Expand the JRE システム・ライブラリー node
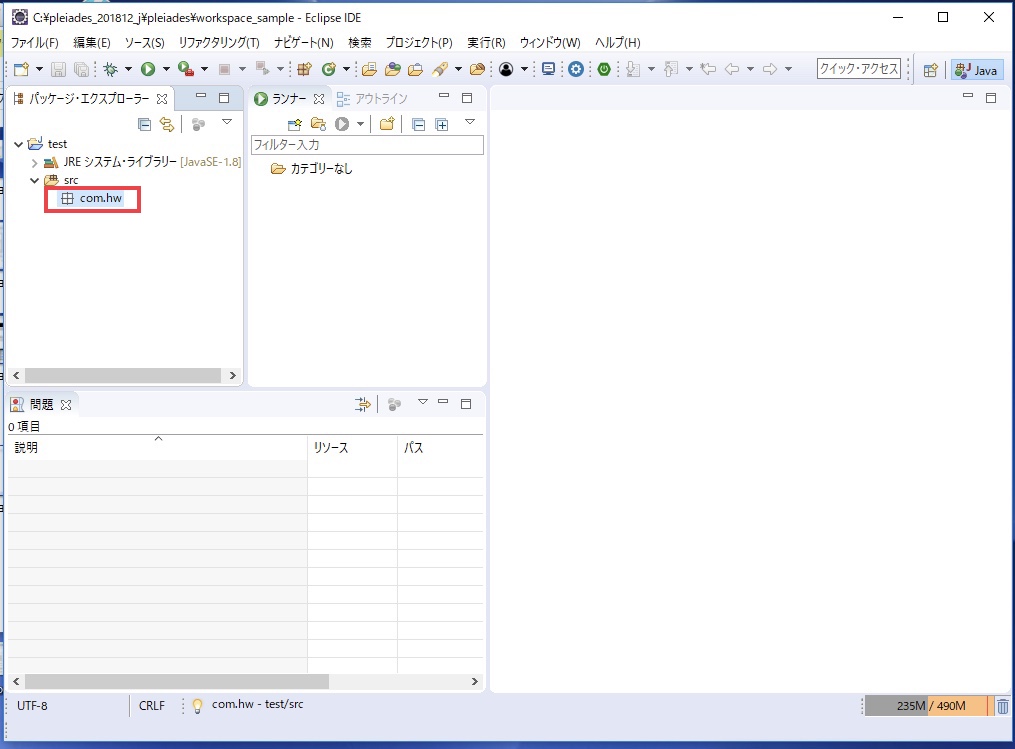Image resolution: width=1015 pixels, height=749 pixels. click(34, 162)
